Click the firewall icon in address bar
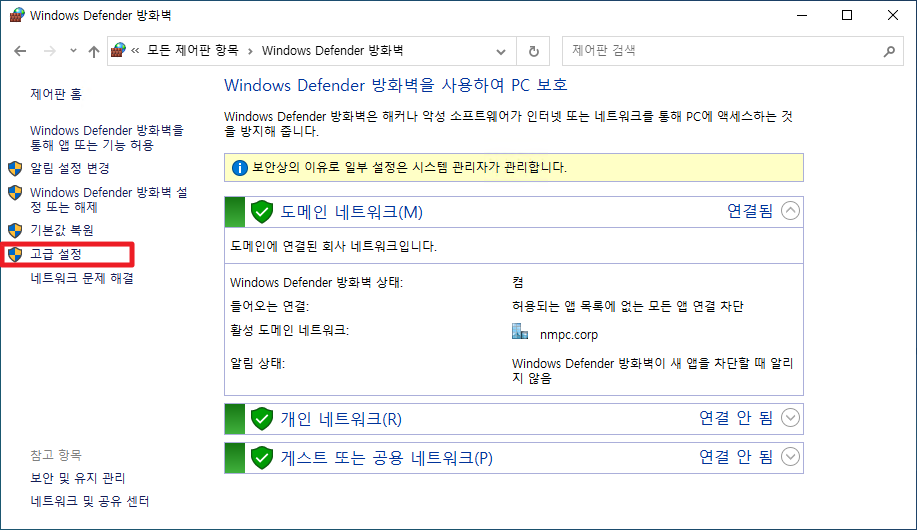 click(118, 50)
